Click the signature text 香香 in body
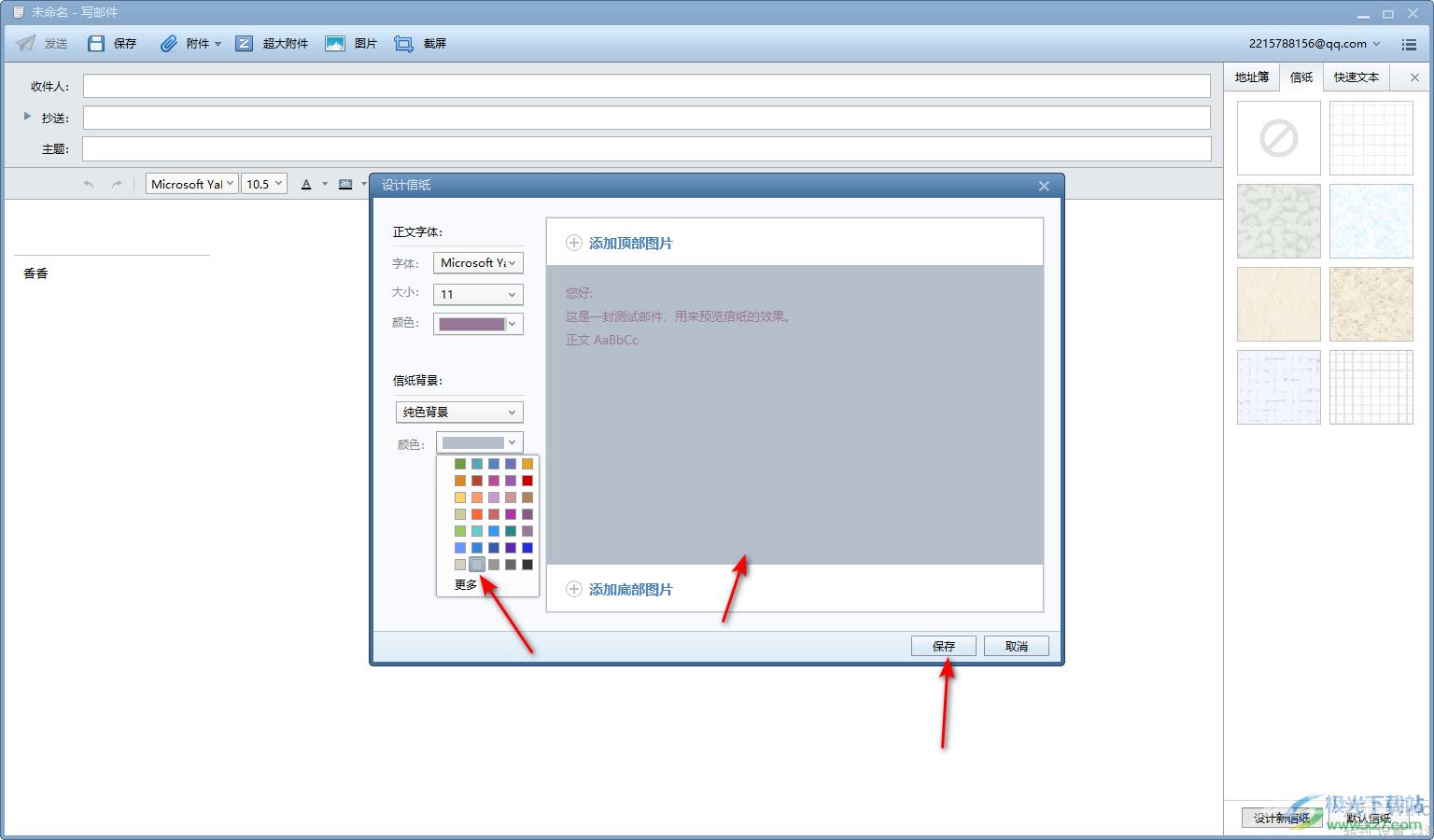 pos(35,273)
